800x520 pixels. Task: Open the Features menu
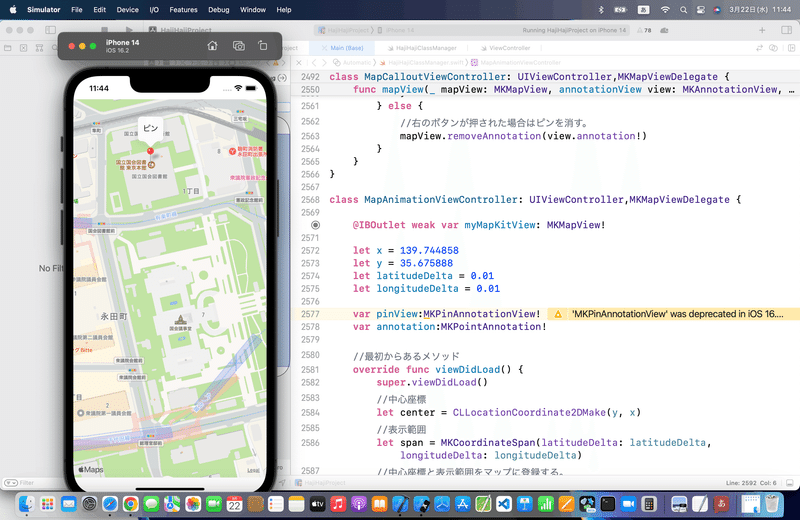click(183, 10)
